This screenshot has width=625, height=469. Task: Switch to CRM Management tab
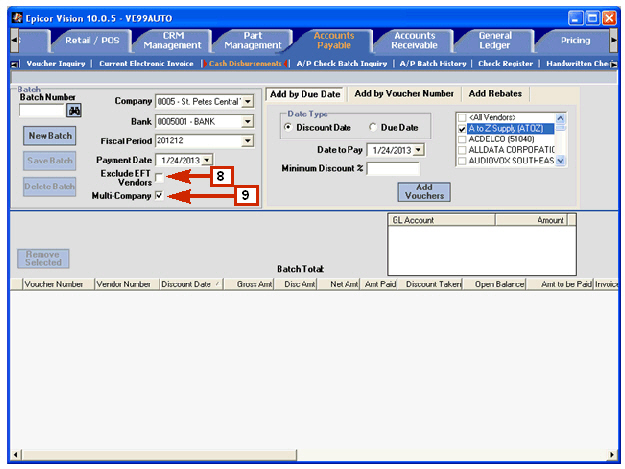(173, 40)
